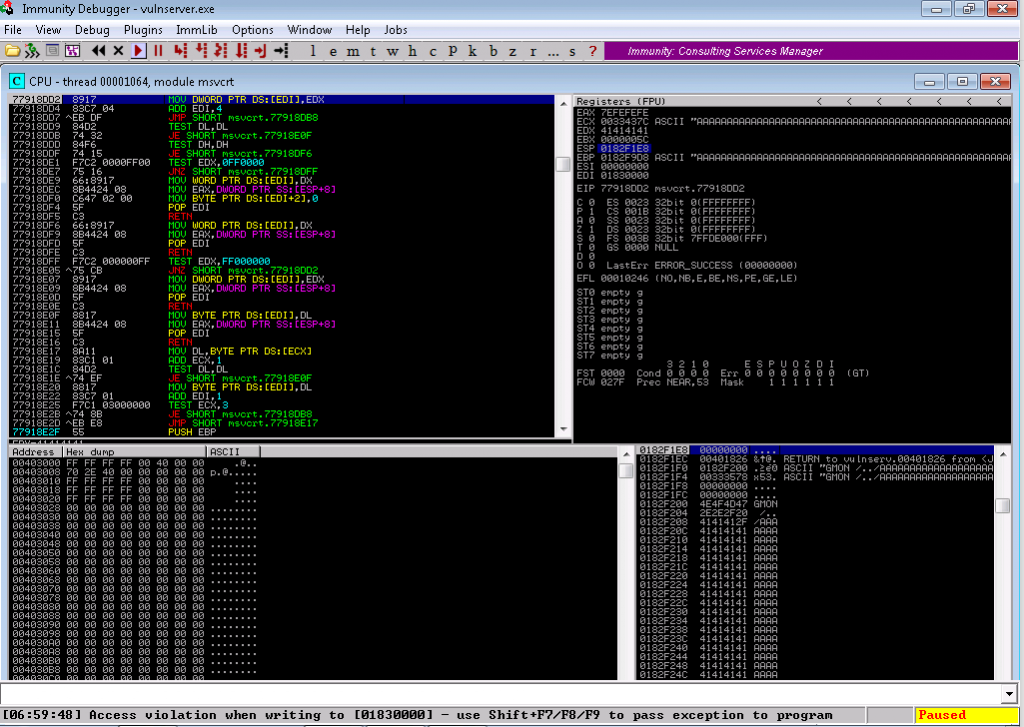Image resolution: width=1024 pixels, height=727 pixels.
Task: Click the Open file folder icon
Action: (x=12, y=50)
